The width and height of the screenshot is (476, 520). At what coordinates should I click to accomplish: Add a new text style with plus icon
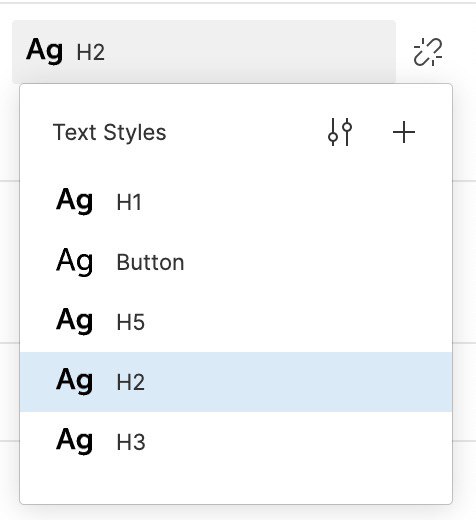pyautogui.click(x=404, y=132)
